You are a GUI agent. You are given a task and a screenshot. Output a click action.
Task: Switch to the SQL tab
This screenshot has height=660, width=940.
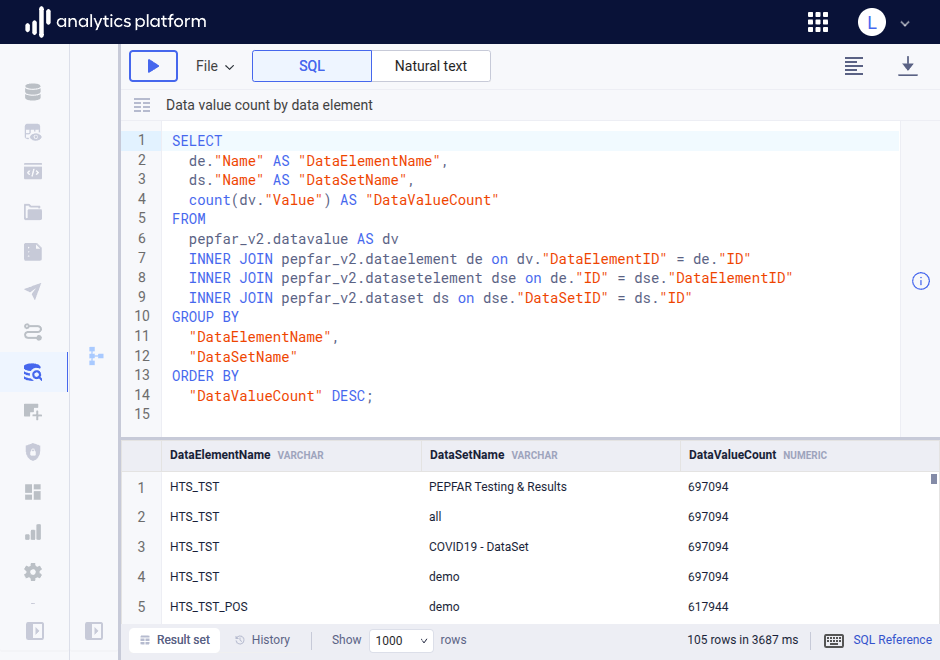click(x=312, y=66)
